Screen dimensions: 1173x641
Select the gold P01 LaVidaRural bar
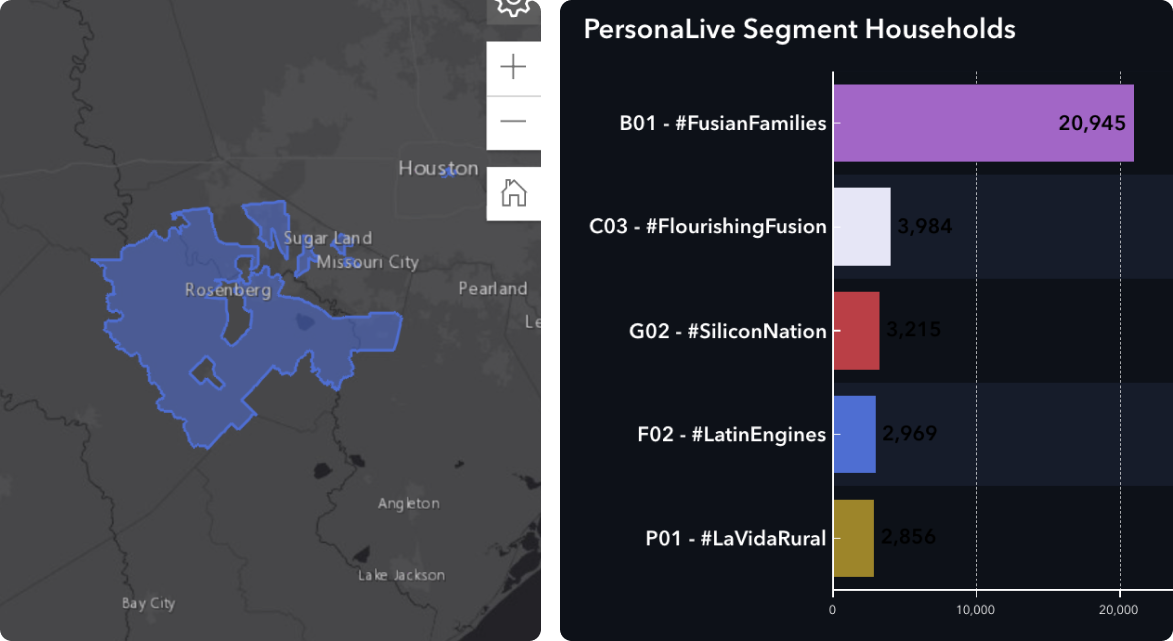[x=854, y=538]
